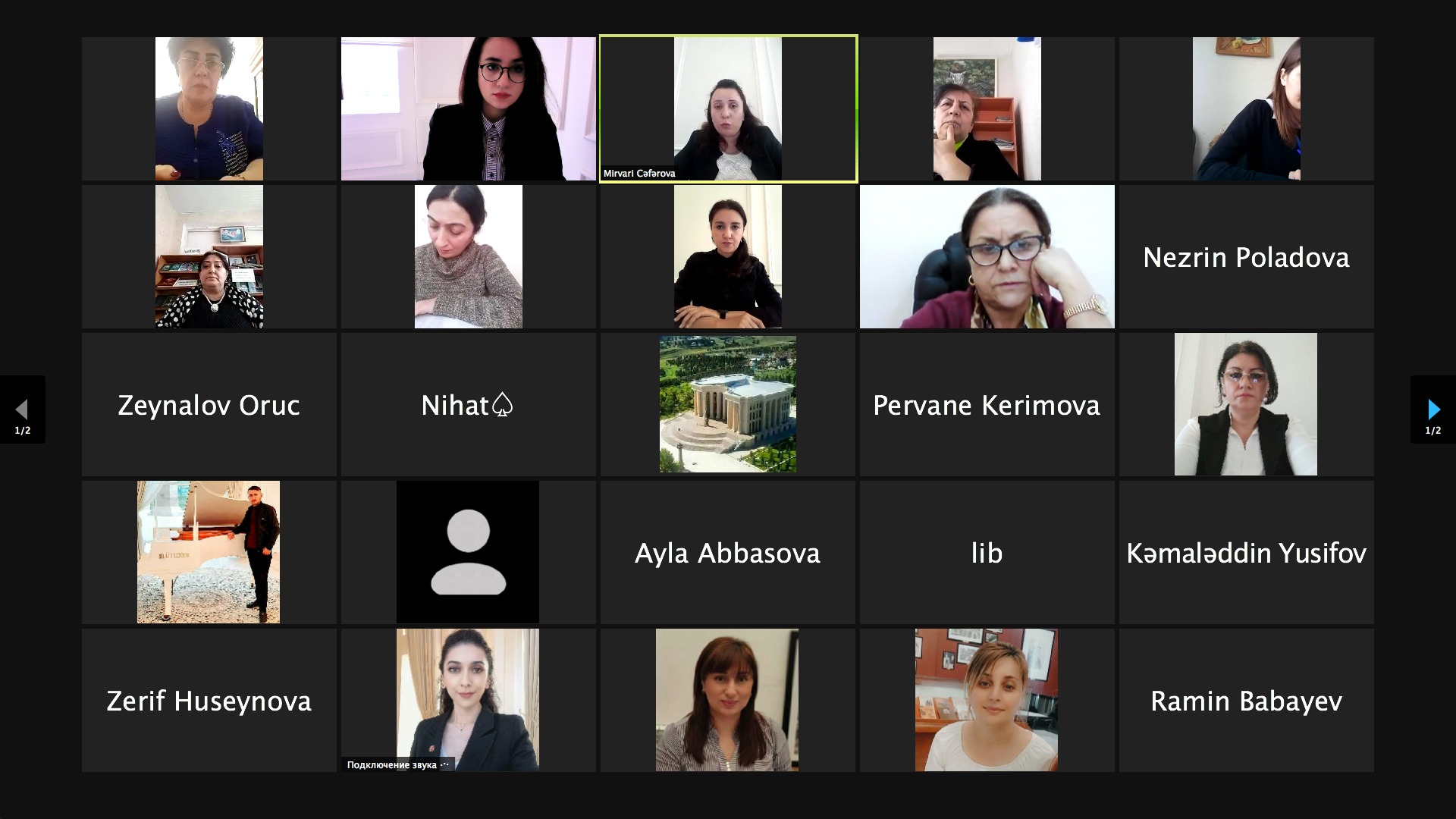This screenshot has height=819, width=1456.
Task: Click the lib participant tile
Action: (x=987, y=552)
